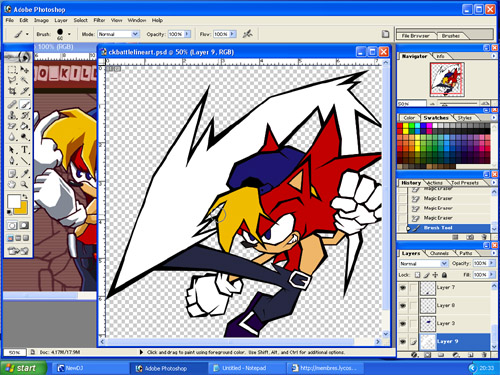This screenshot has height=375, width=500.
Task: Open the File Browser palette well tab
Action: point(415,36)
